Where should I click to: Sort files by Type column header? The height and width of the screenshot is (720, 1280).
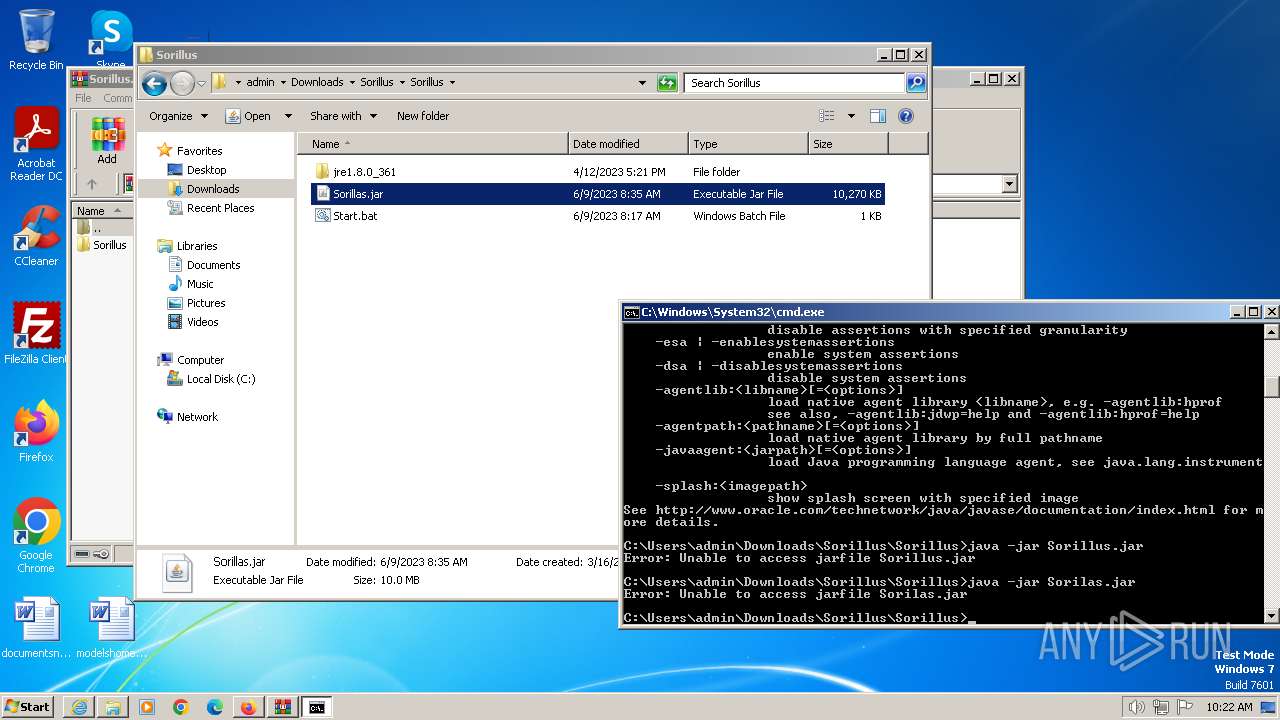pos(748,144)
